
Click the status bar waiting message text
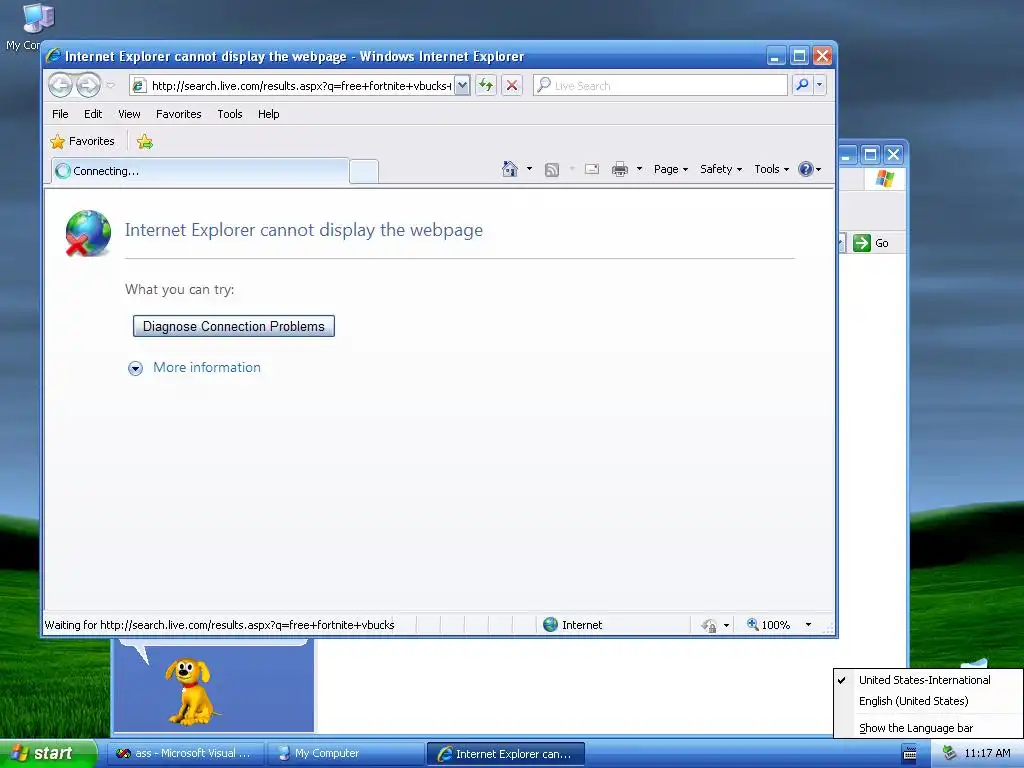tap(219, 625)
